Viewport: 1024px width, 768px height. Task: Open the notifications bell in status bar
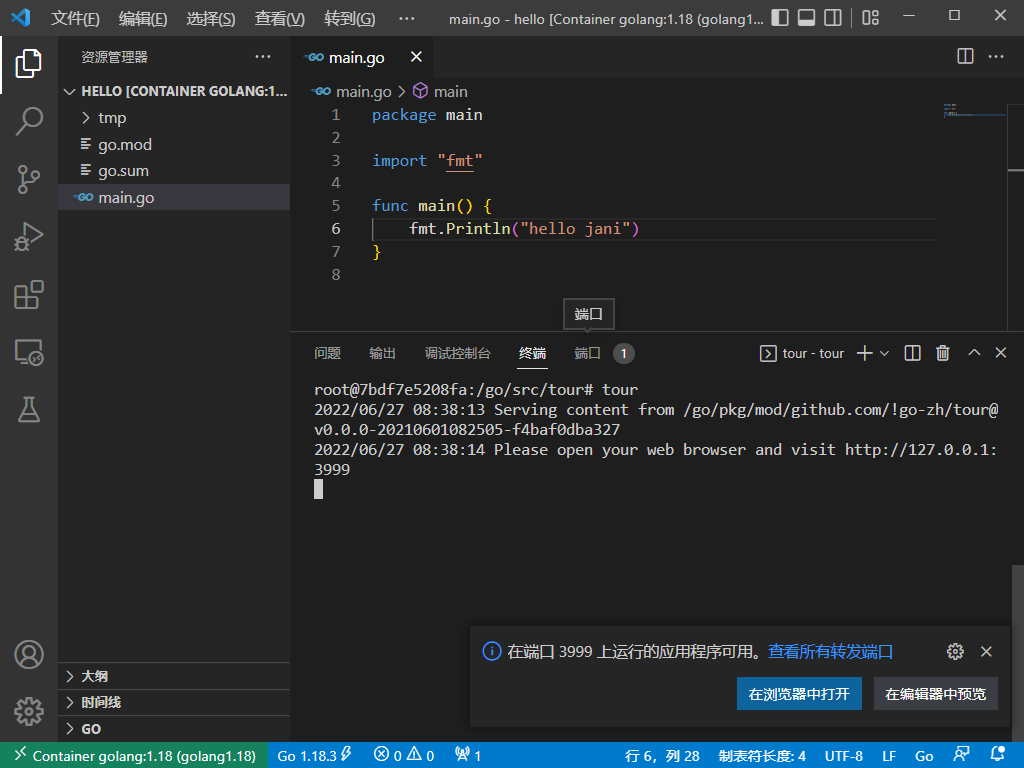(x=997, y=755)
